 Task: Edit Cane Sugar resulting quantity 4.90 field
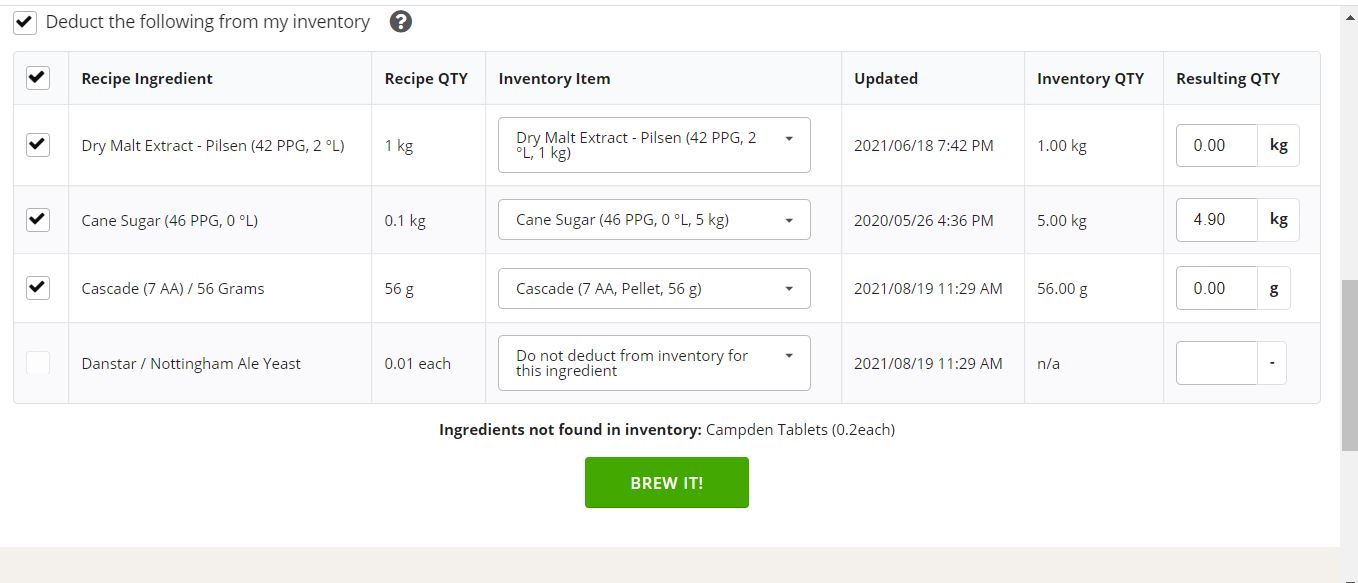point(1217,220)
